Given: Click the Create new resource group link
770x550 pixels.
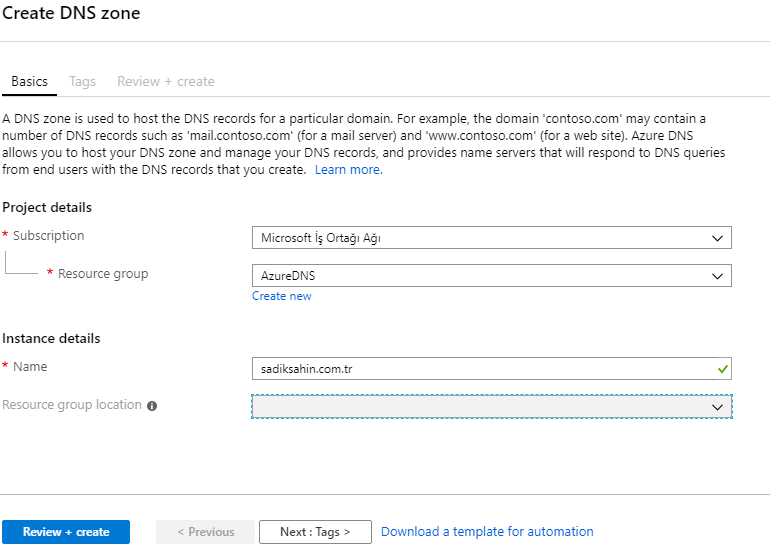Looking at the screenshot, I should [x=282, y=296].
